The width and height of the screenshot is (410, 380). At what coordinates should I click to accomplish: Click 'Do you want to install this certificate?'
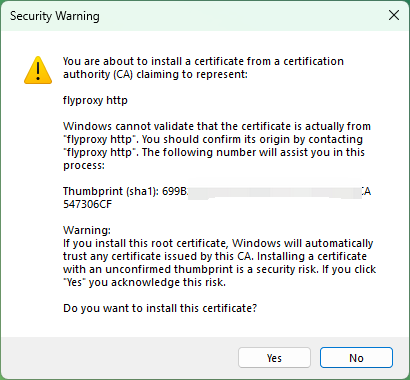pyautogui.click(x=160, y=308)
